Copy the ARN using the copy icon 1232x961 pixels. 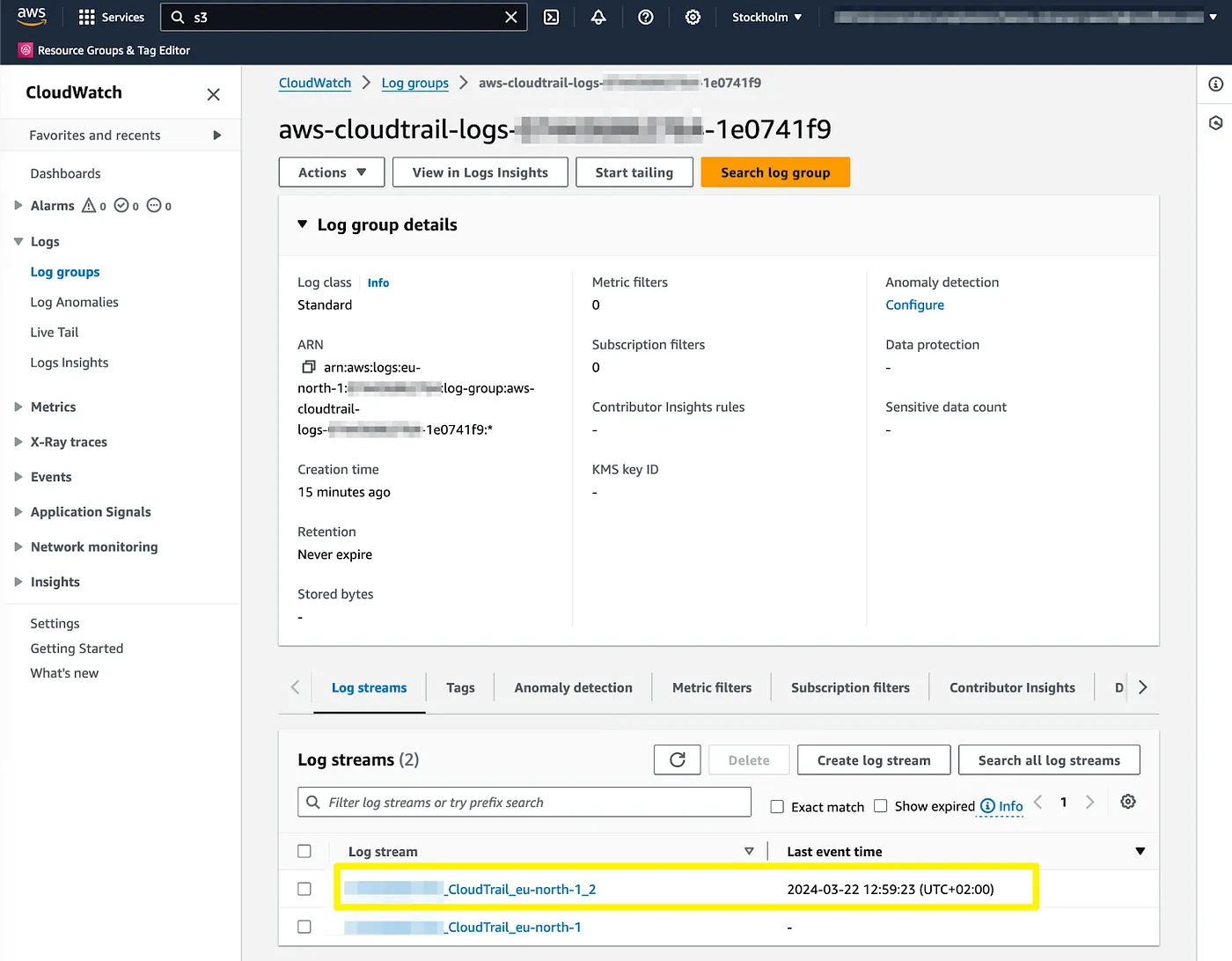[308, 367]
